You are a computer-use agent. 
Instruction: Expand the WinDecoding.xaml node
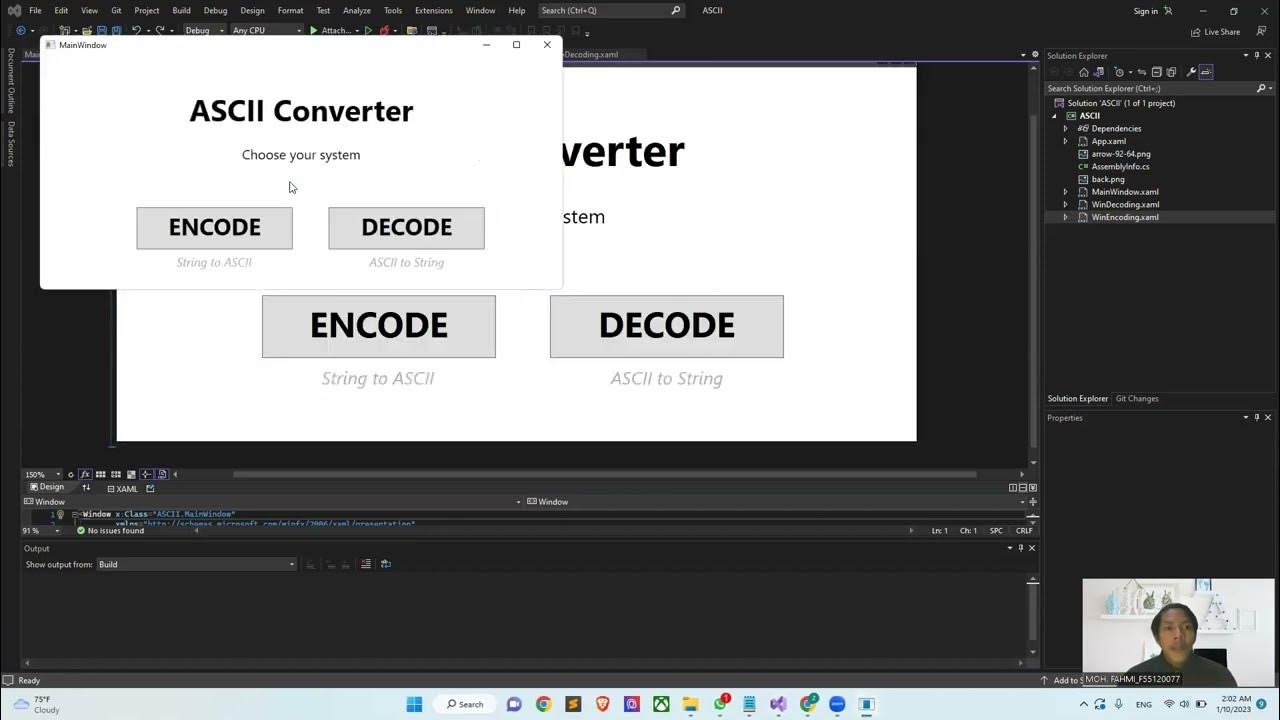point(1065,204)
